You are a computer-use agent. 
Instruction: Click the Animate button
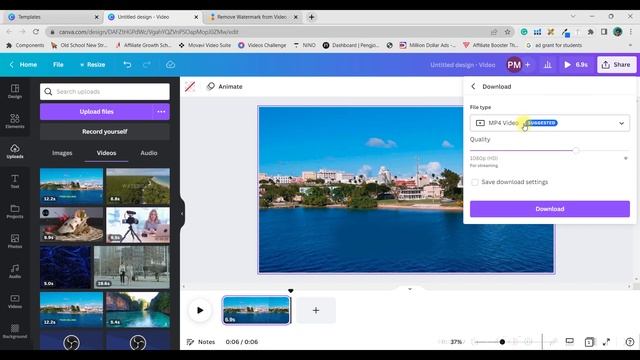click(224, 87)
